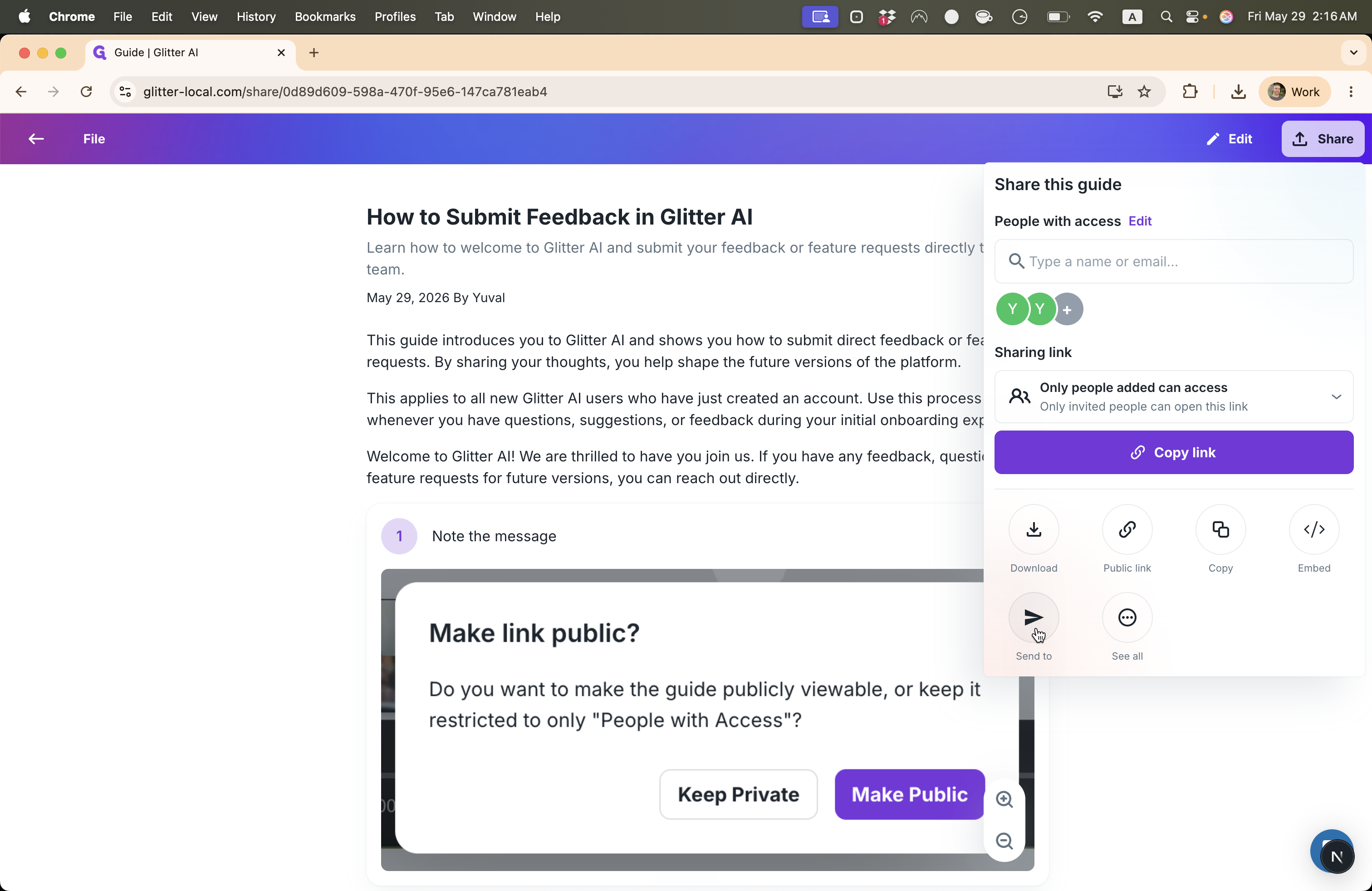Open a new browser tab
The image size is (1372, 891).
pyautogui.click(x=314, y=53)
